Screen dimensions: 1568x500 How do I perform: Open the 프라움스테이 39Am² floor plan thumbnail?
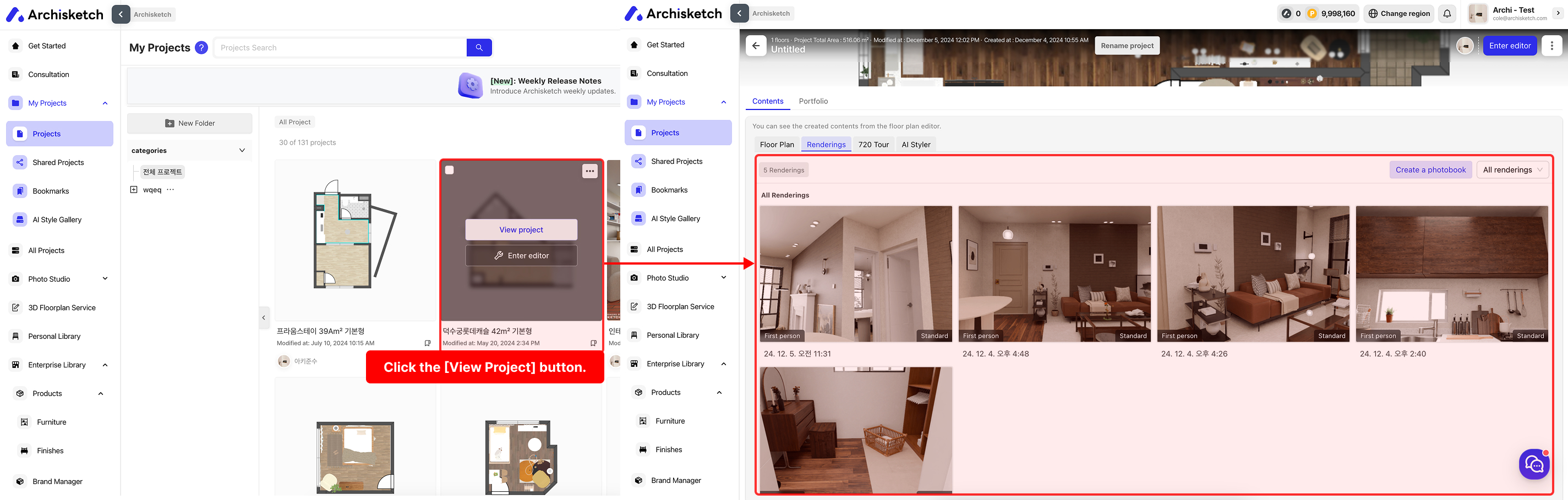pos(354,240)
